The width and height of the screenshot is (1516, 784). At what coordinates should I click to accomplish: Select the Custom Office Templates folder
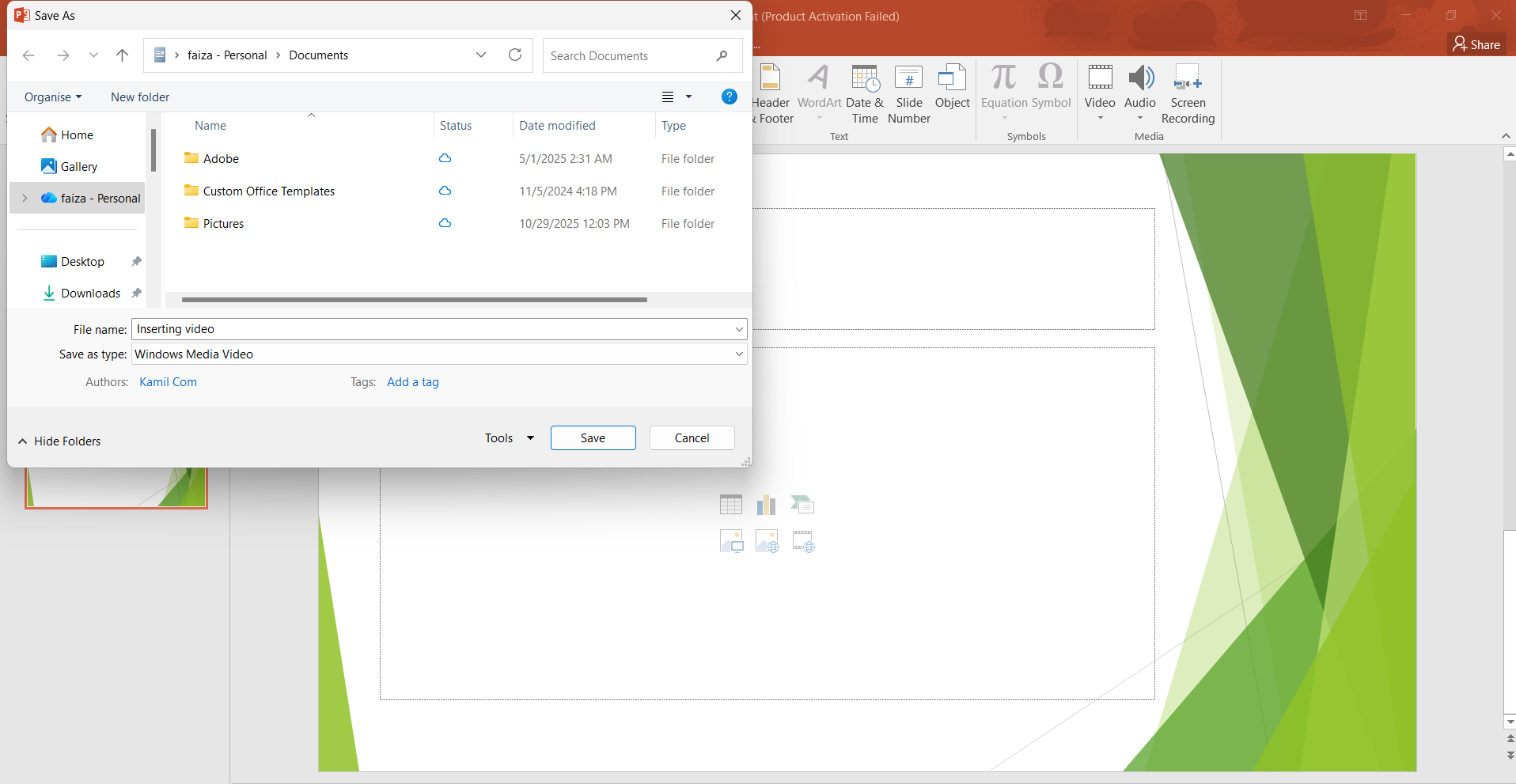click(x=269, y=191)
